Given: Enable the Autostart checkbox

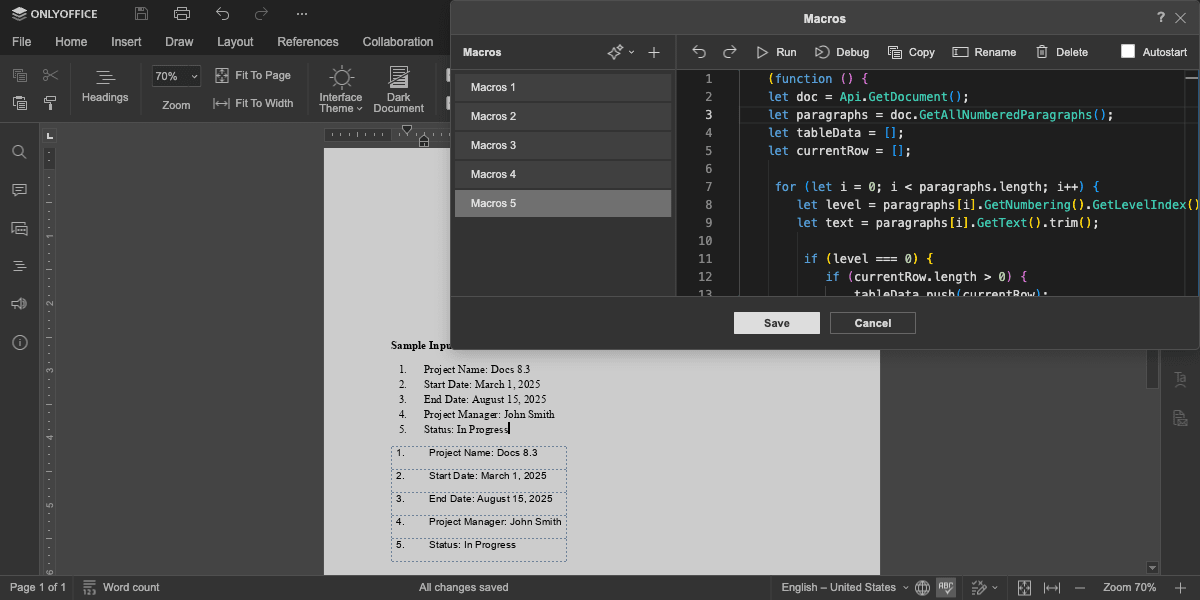Looking at the screenshot, I should click(x=1128, y=52).
